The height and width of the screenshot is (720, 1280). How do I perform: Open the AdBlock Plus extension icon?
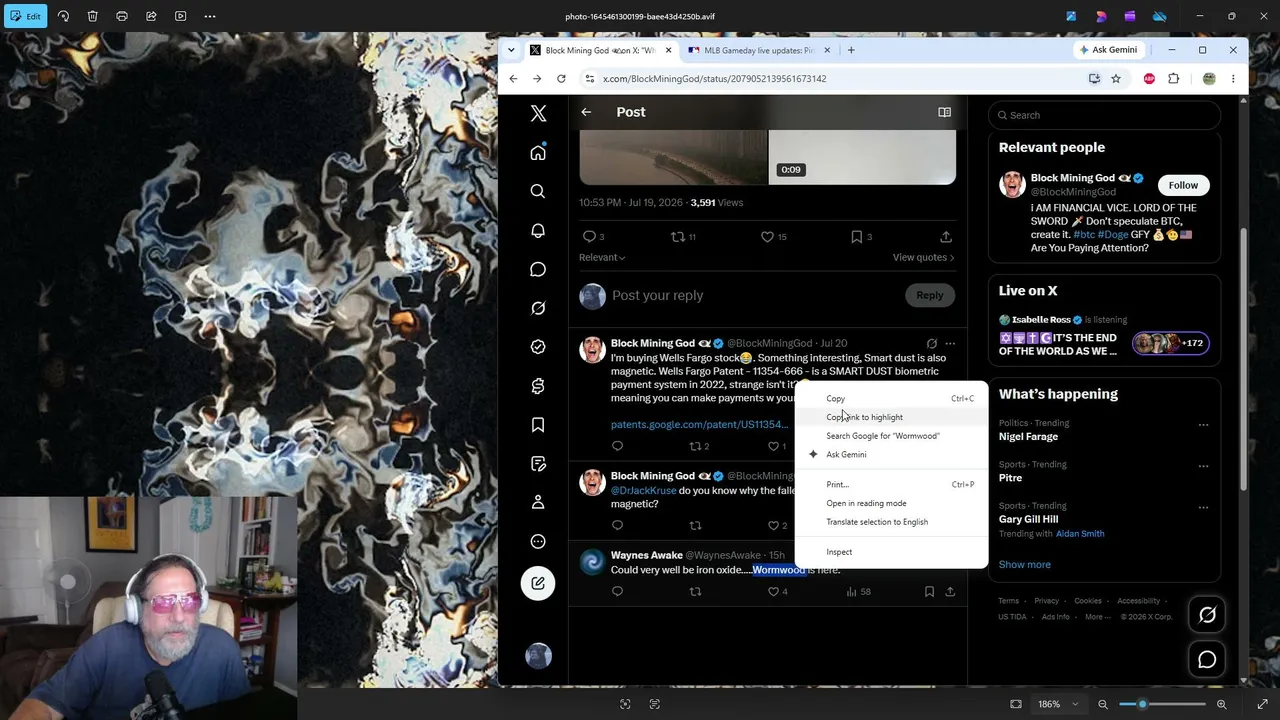(1149, 79)
